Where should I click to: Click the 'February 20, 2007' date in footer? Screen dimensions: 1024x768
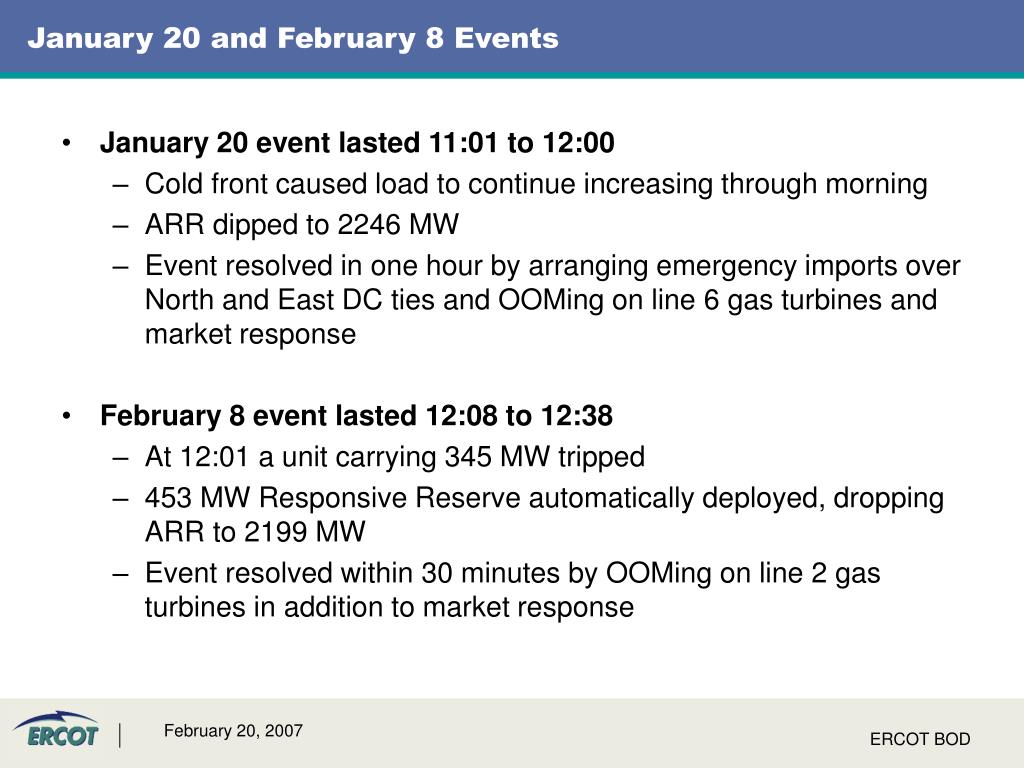click(233, 731)
